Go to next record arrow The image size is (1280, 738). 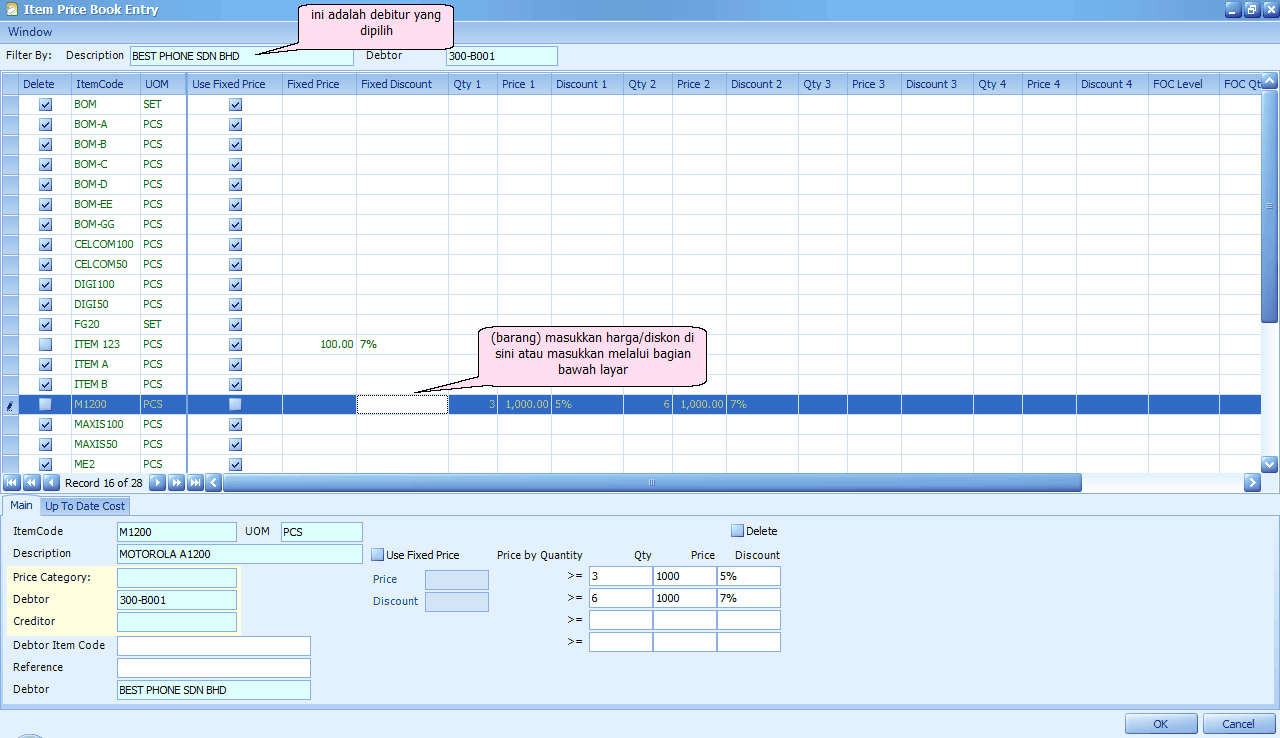(157, 483)
